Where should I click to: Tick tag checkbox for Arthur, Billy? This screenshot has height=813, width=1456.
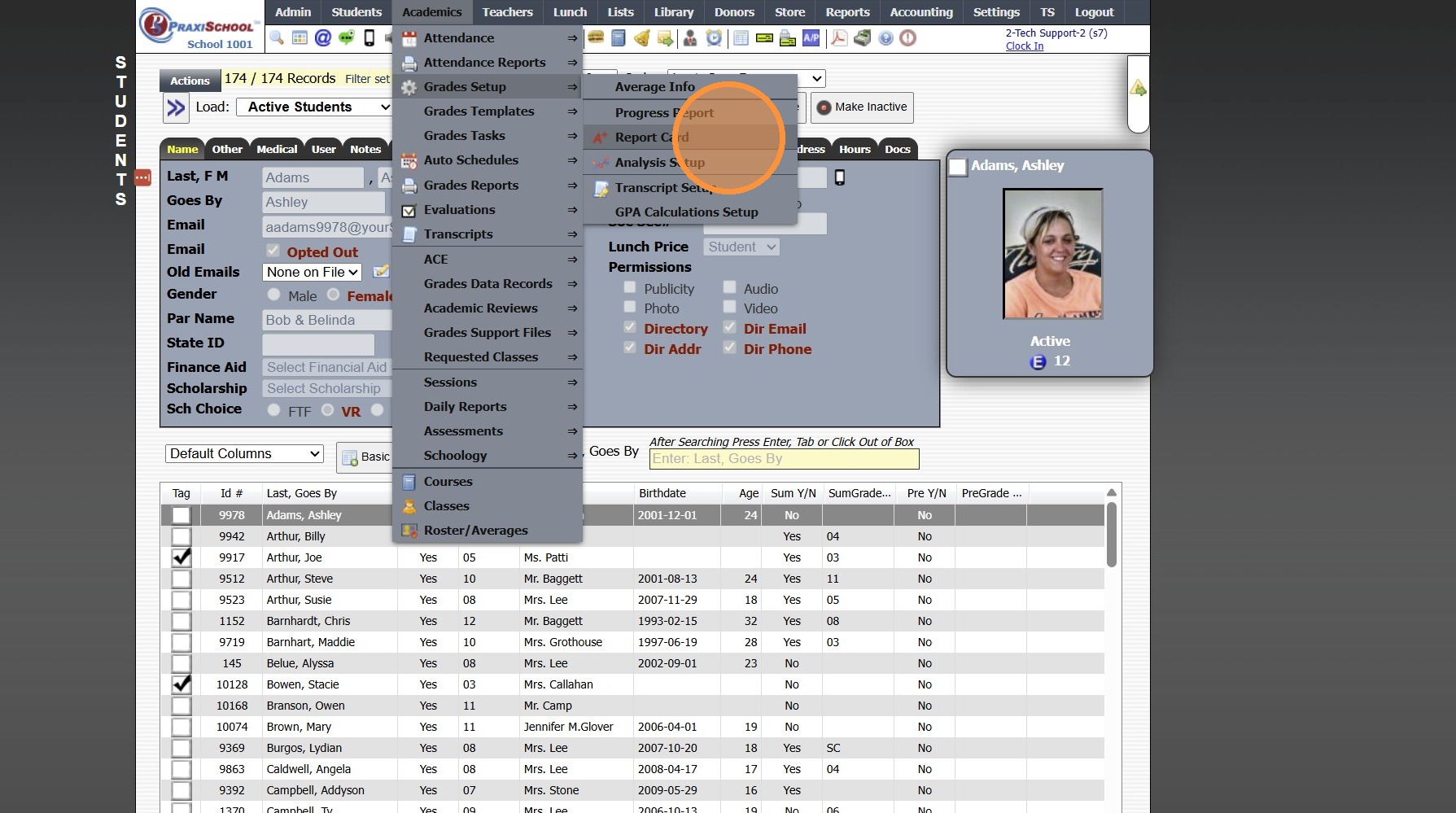click(x=181, y=536)
